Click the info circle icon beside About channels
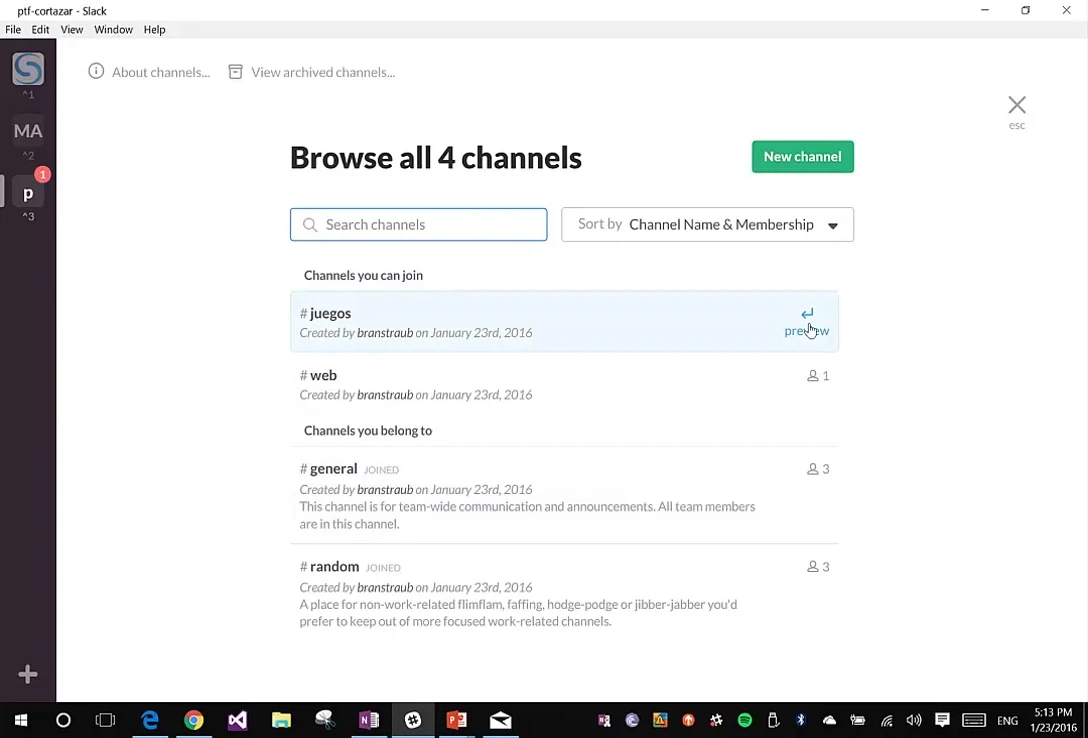The height and width of the screenshot is (738, 1088). pos(96,71)
